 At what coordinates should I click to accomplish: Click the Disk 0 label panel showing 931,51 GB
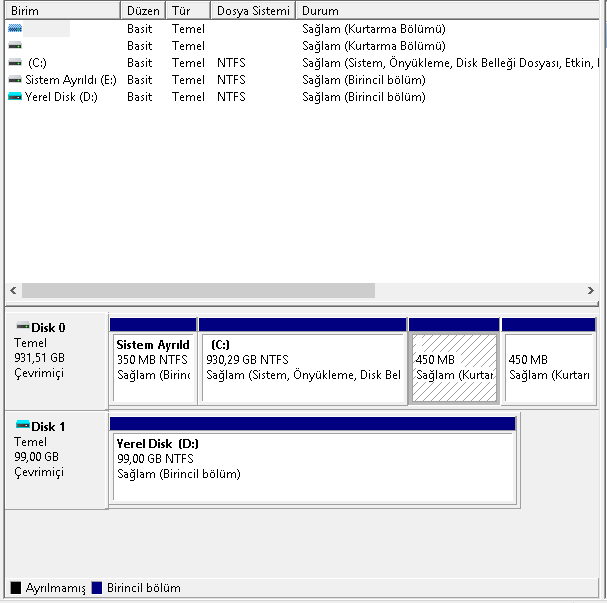coord(57,361)
